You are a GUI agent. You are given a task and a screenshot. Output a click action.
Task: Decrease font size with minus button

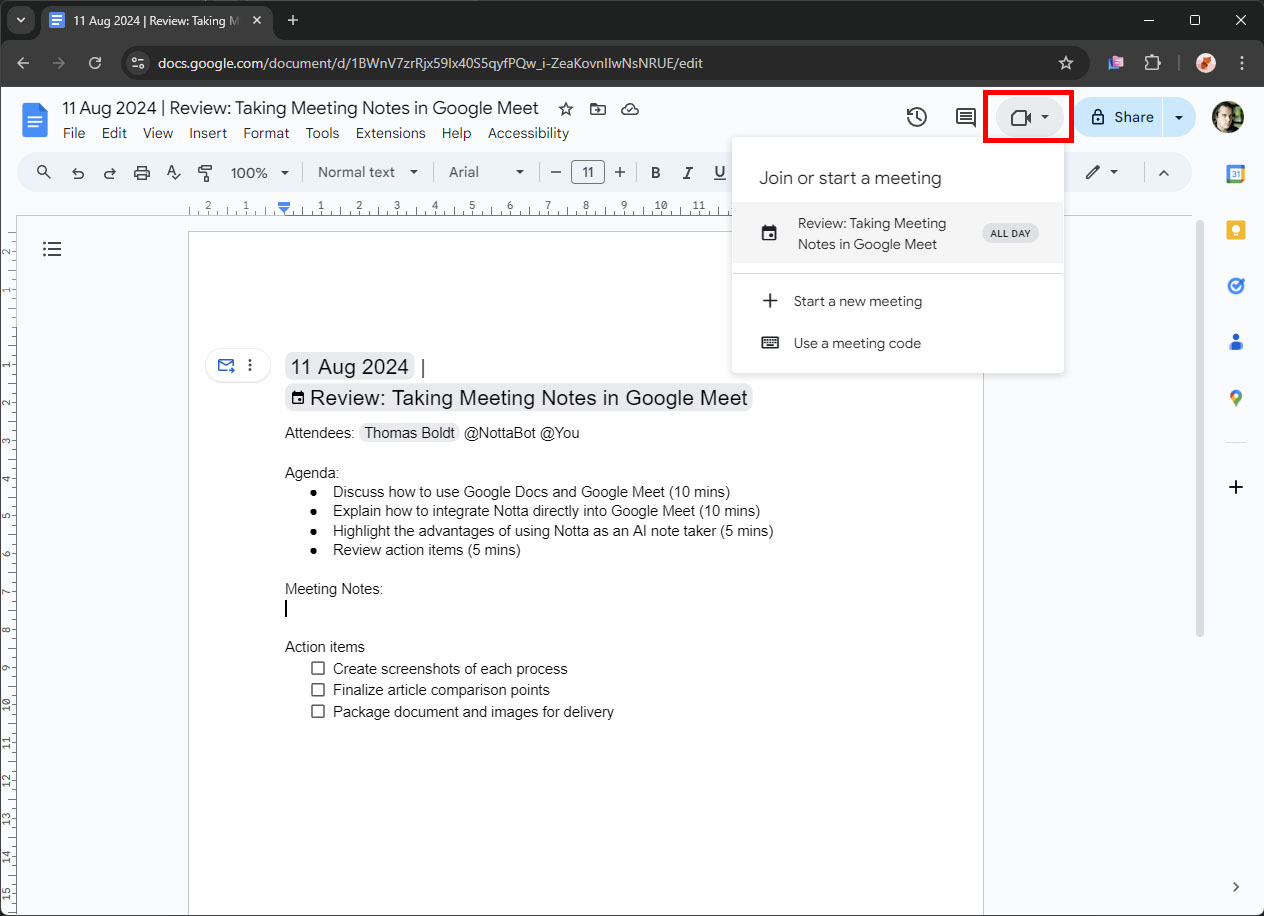[556, 173]
